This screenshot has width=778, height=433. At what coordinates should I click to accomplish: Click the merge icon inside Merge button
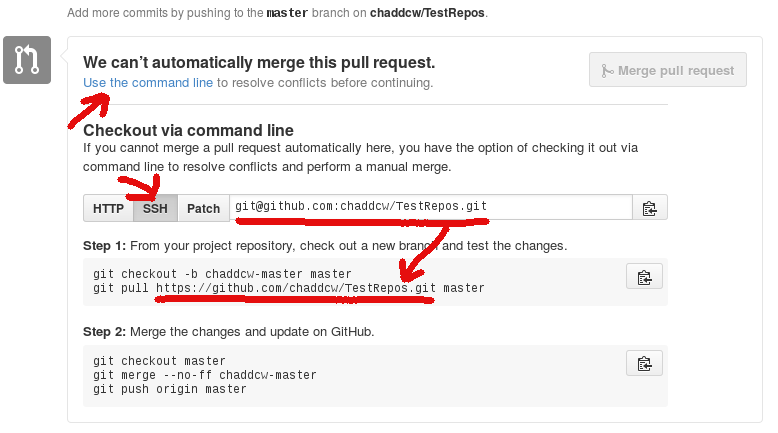(x=606, y=71)
